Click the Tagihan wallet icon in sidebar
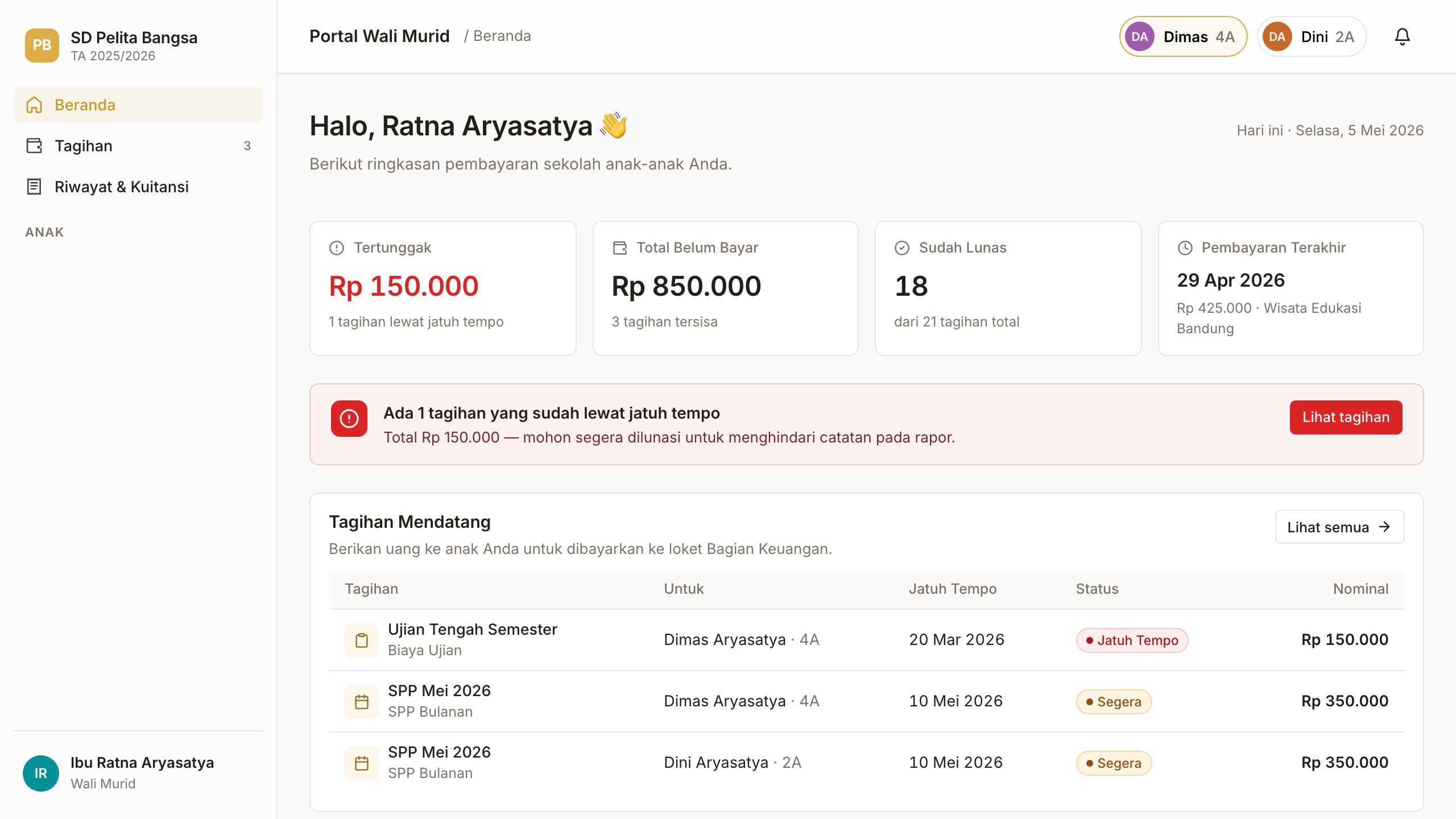Image resolution: width=1456 pixels, height=819 pixels. click(x=34, y=146)
